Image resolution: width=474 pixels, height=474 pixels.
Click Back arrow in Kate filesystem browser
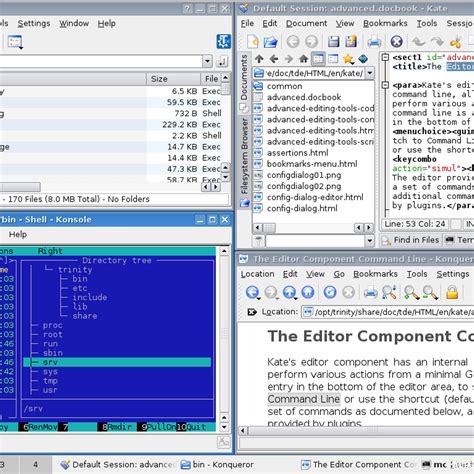[x=274, y=59]
